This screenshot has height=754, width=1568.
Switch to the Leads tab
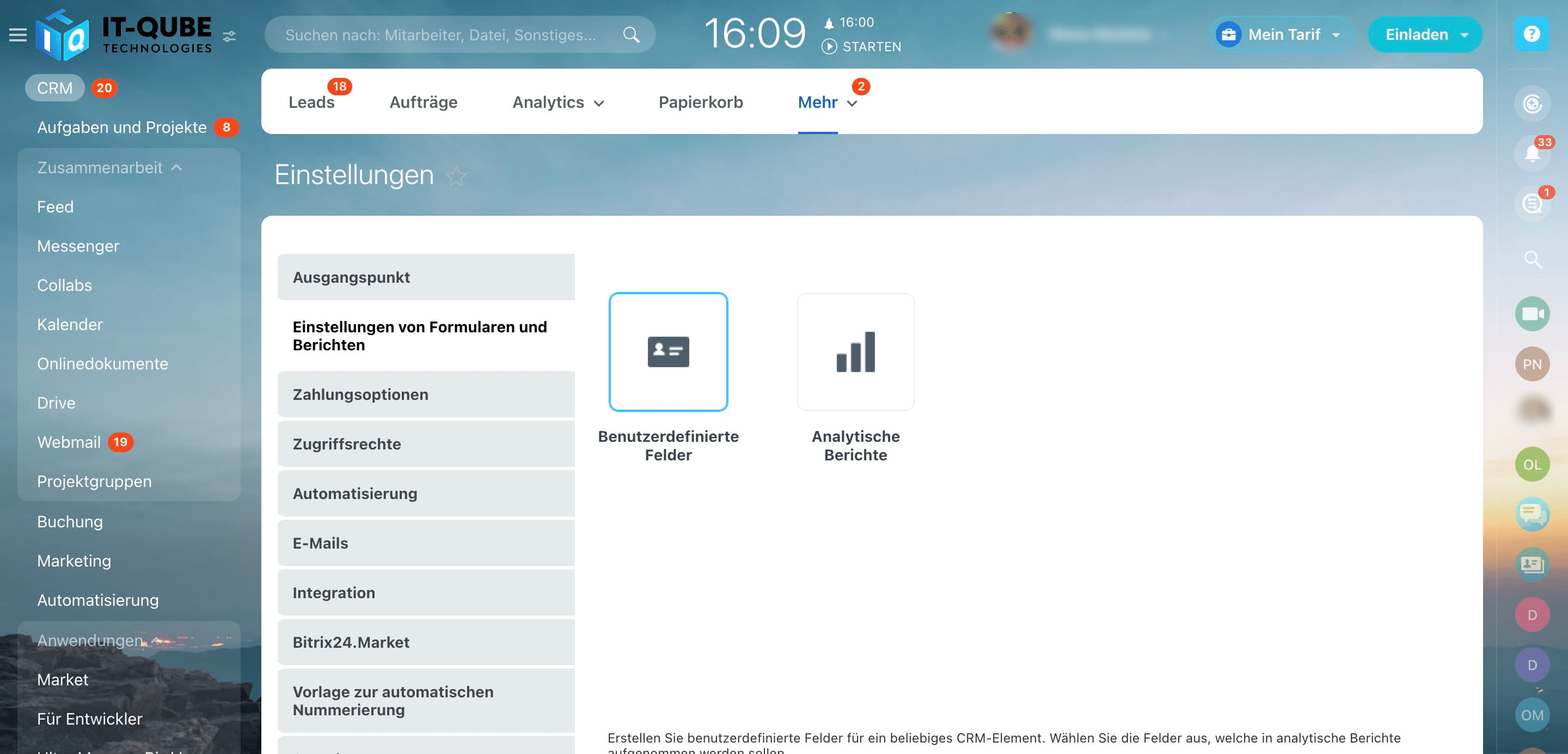pyautogui.click(x=311, y=102)
